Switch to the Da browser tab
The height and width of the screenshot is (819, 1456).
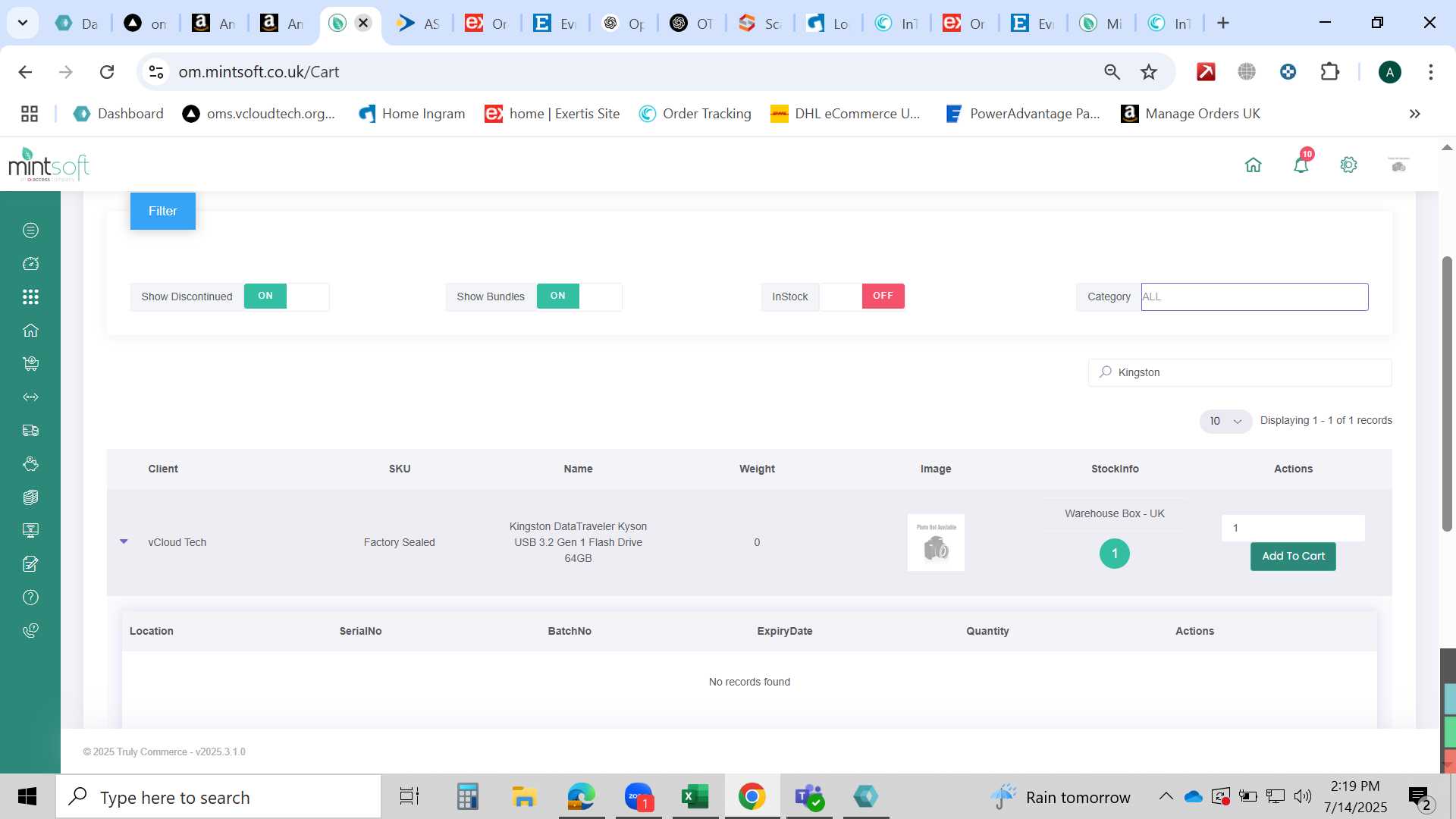[x=77, y=24]
